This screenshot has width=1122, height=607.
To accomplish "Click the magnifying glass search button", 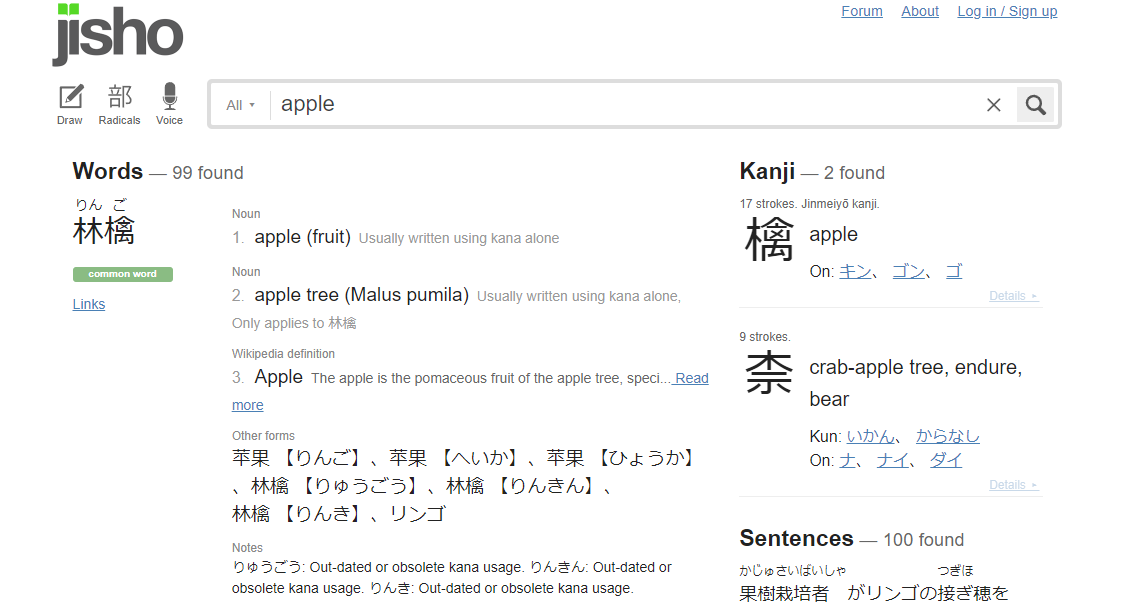I will click(x=1035, y=105).
